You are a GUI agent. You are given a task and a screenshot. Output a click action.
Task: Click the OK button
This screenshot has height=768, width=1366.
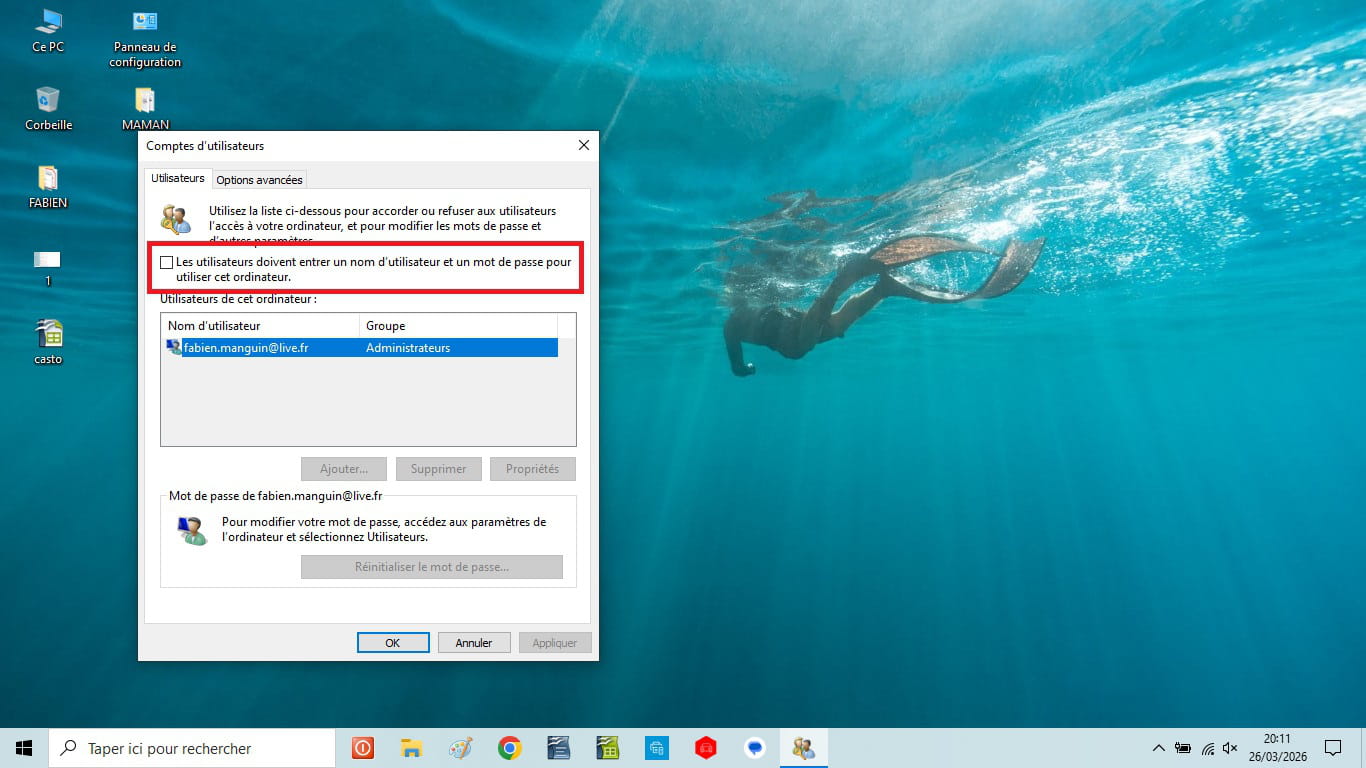pyautogui.click(x=393, y=643)
